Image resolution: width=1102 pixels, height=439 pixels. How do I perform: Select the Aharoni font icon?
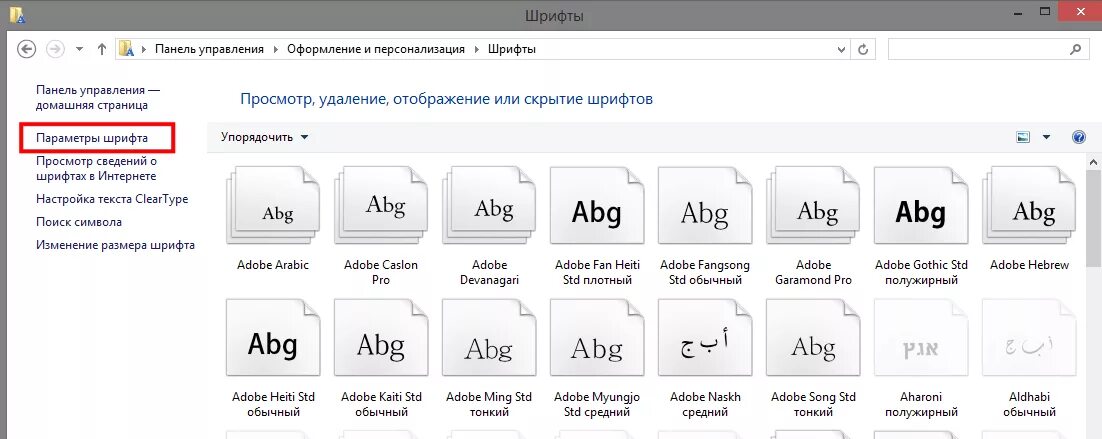click(x=921, y=338)
